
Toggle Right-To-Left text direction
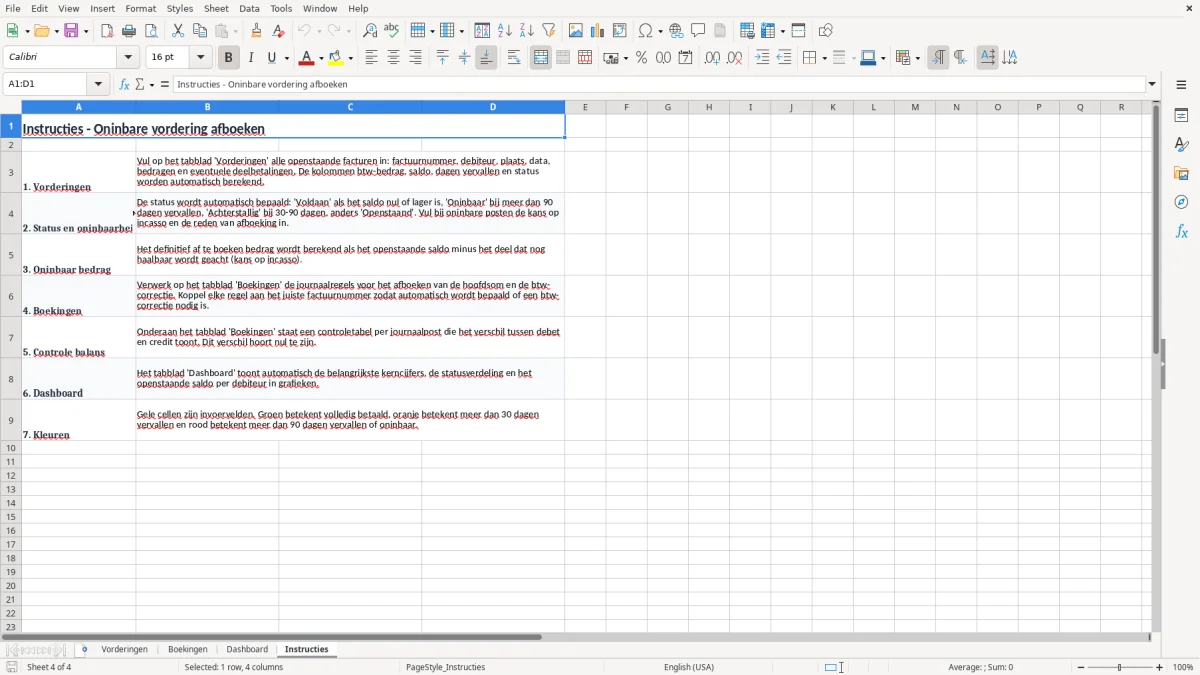click(960, 58)
